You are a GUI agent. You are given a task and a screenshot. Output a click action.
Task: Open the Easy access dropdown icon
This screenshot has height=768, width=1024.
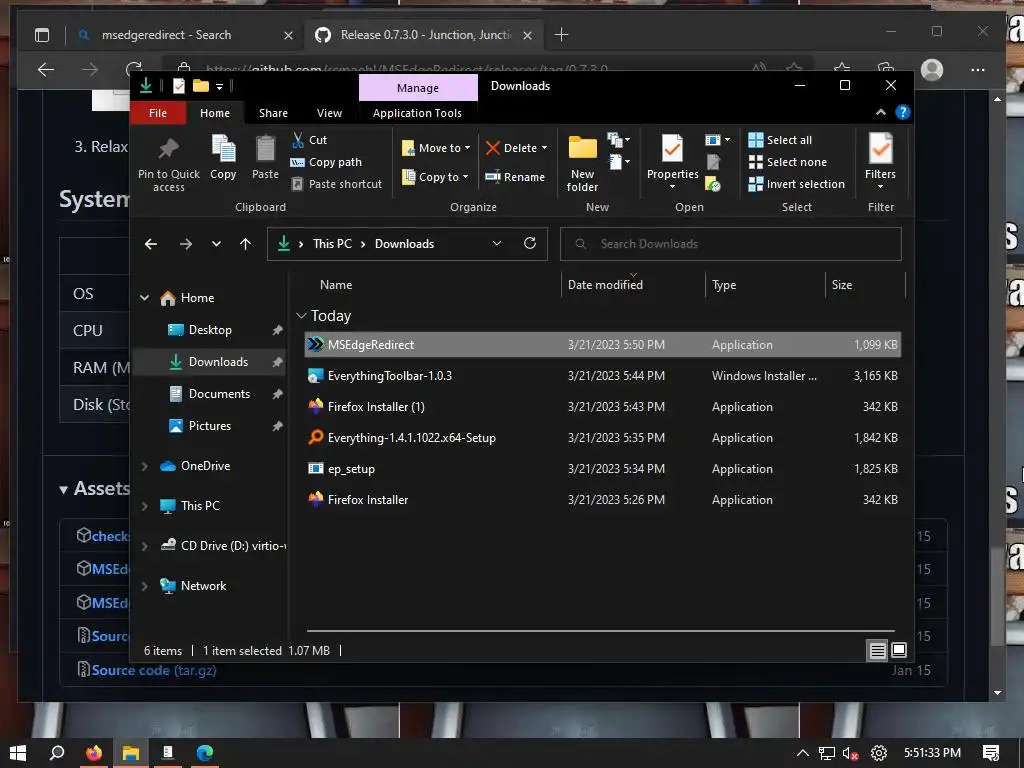pos(620,162)
